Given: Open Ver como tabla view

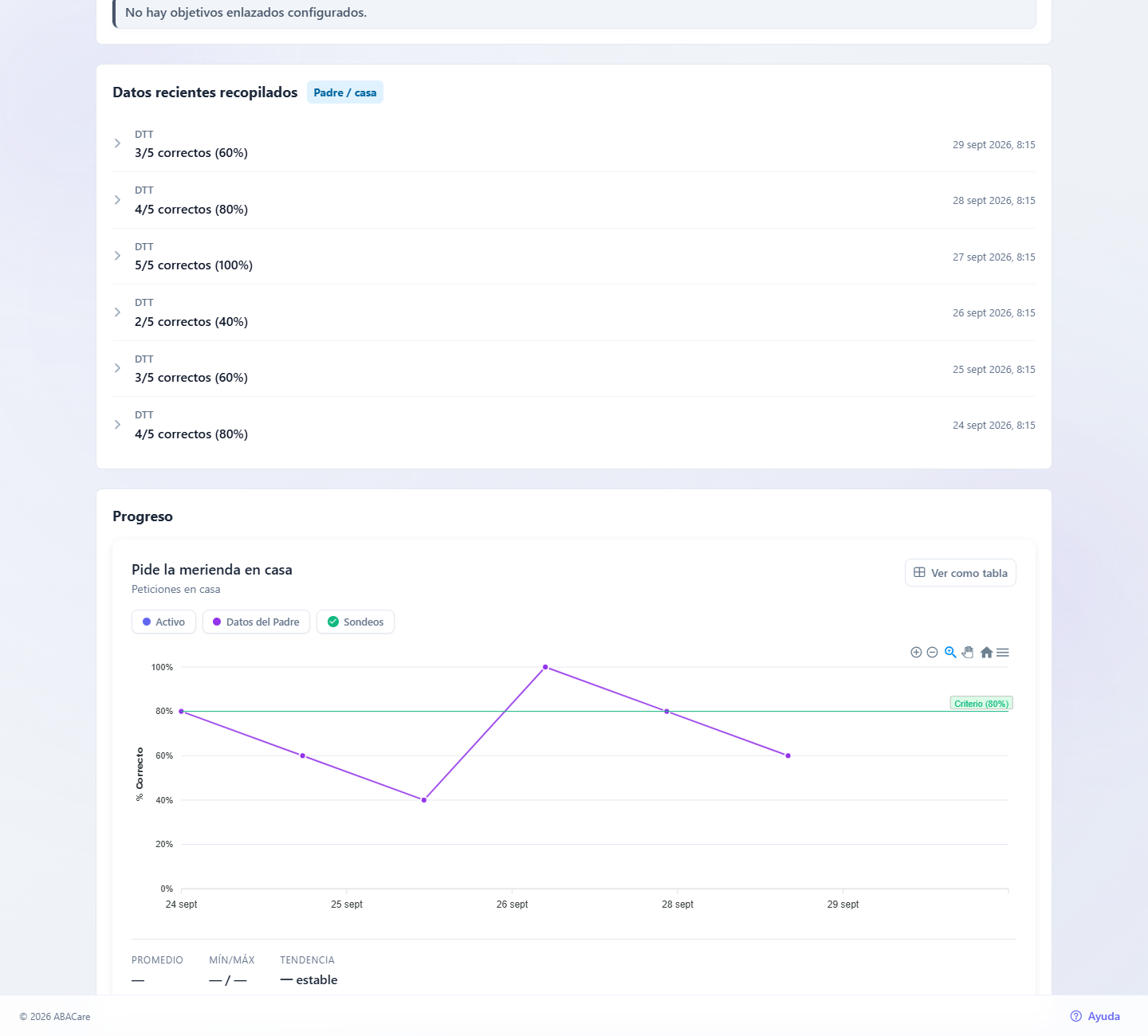Looking at the screenshot, I should (961, 572).
